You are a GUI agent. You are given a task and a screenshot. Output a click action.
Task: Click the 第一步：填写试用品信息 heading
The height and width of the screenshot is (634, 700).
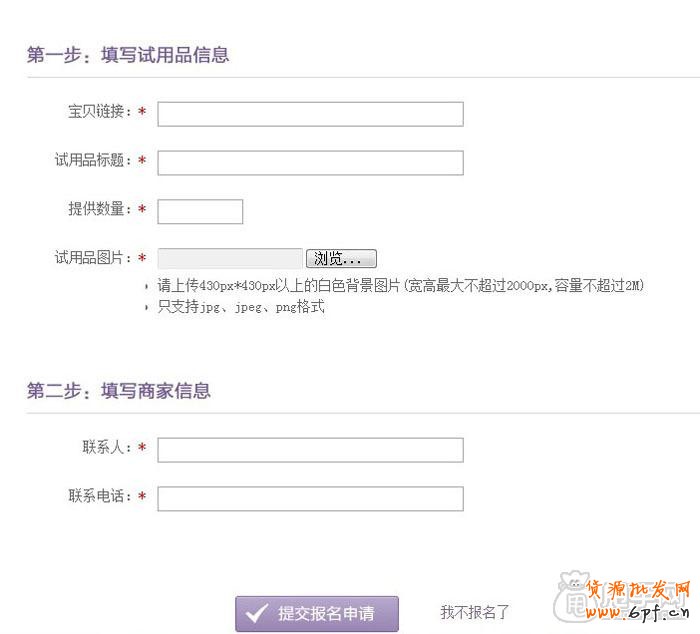click(x=128, y=55)
